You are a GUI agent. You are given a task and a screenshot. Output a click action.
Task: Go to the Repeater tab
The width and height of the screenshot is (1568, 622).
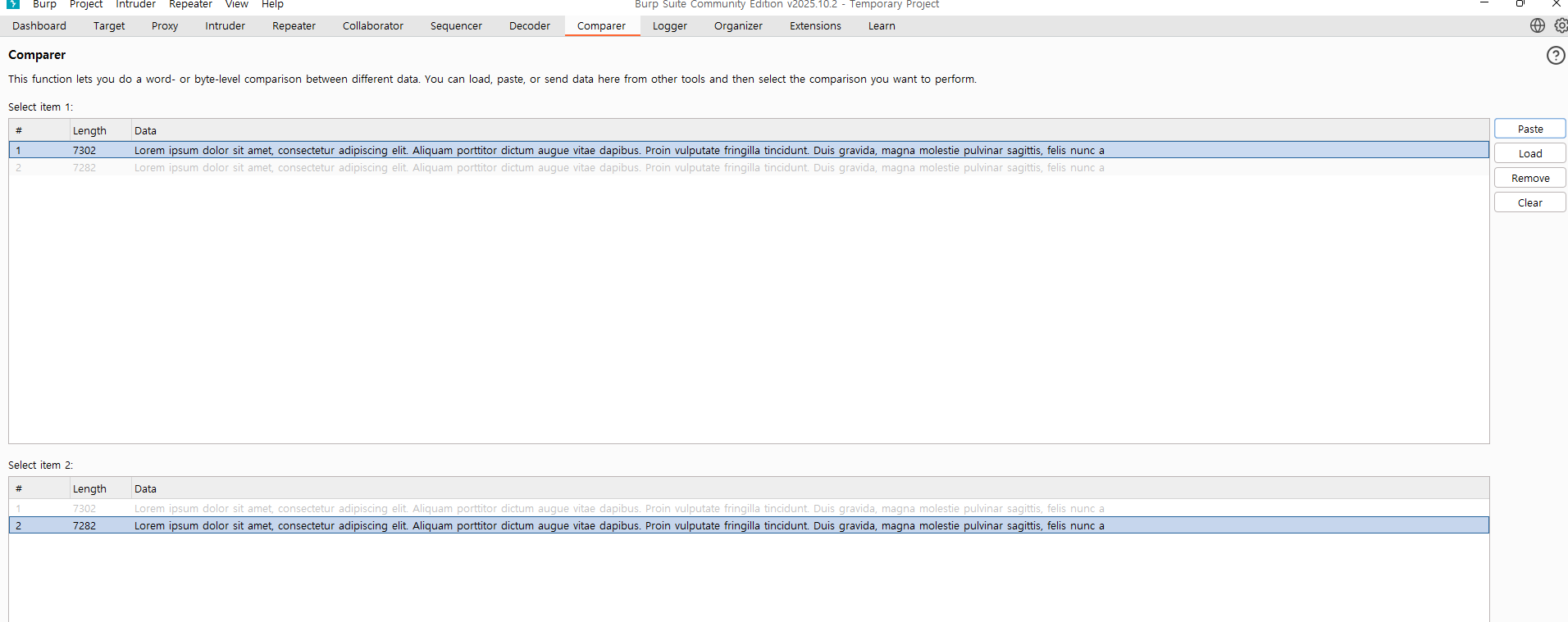coord(294,26)
